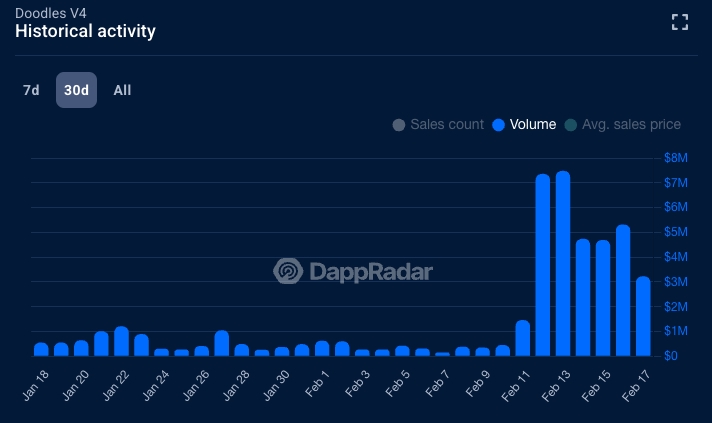This screenshot has width=712, height=423.
Task: Toggle the Sales count legend dot
Action: pyautogui.click(x=399, y=125)
